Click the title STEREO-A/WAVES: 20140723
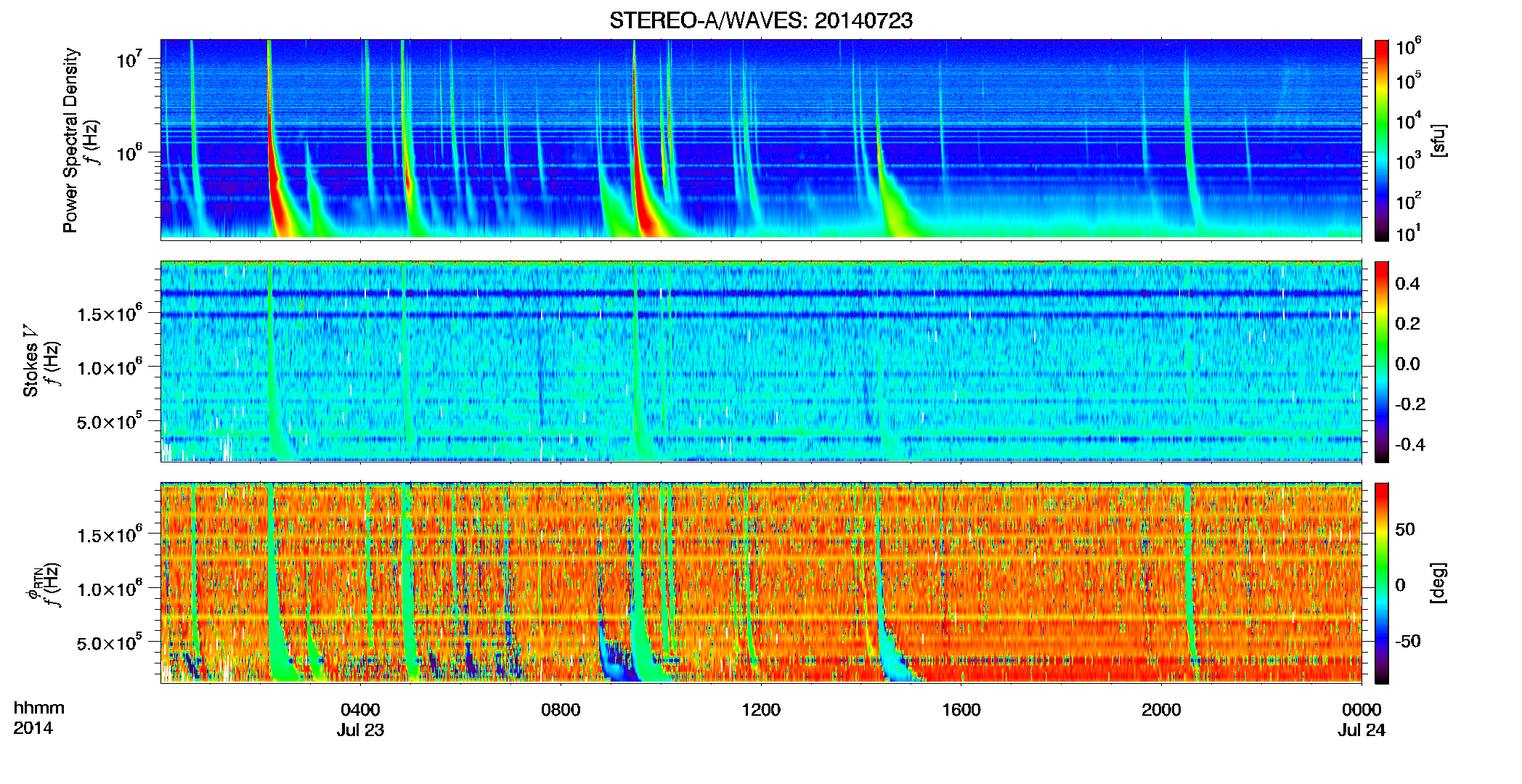This screenshot has height=784, width=1522. pos(761,20)
